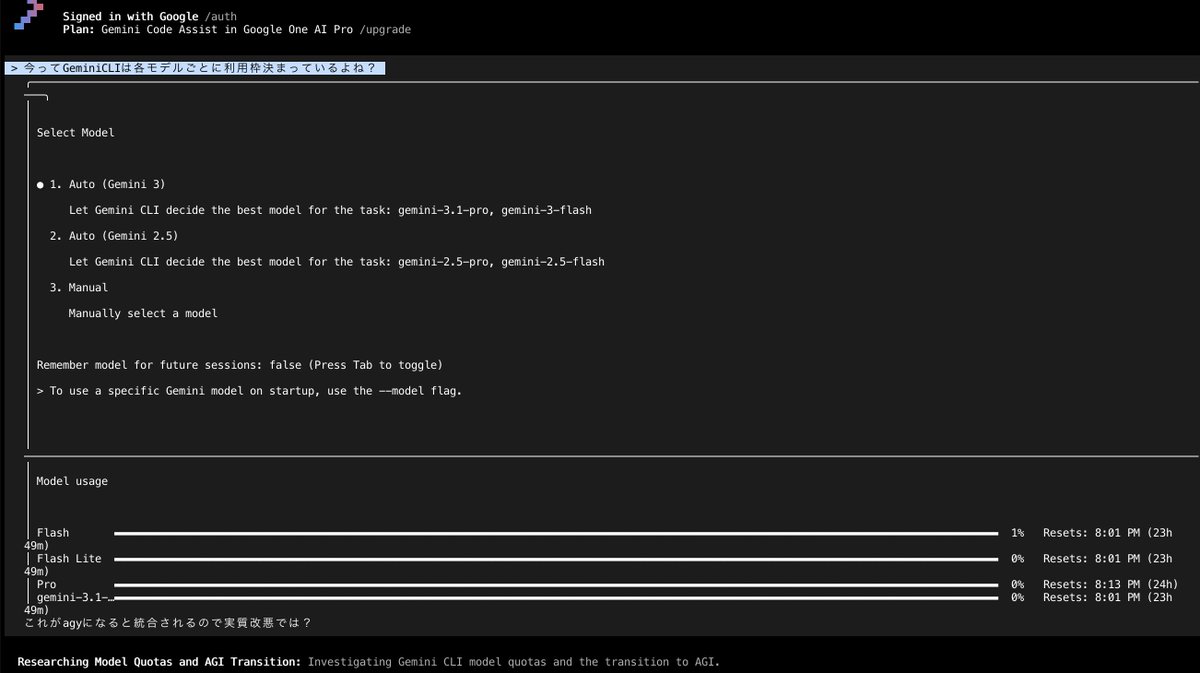1200x673 pixels.
Task: Click the '1%' Flash usage value
Action: [x=1017, y=534]
